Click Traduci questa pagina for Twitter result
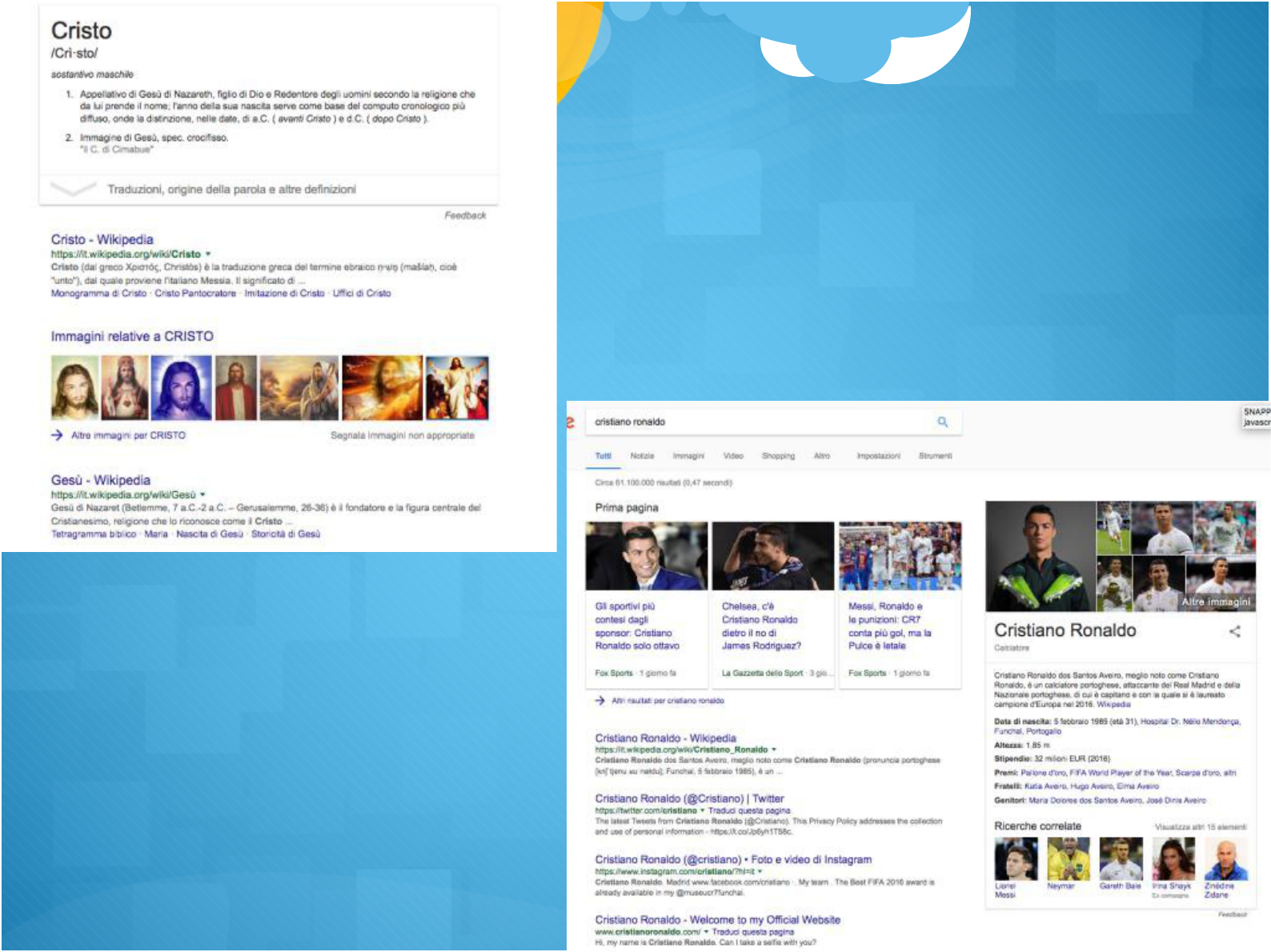 click(x=749, y=810)
